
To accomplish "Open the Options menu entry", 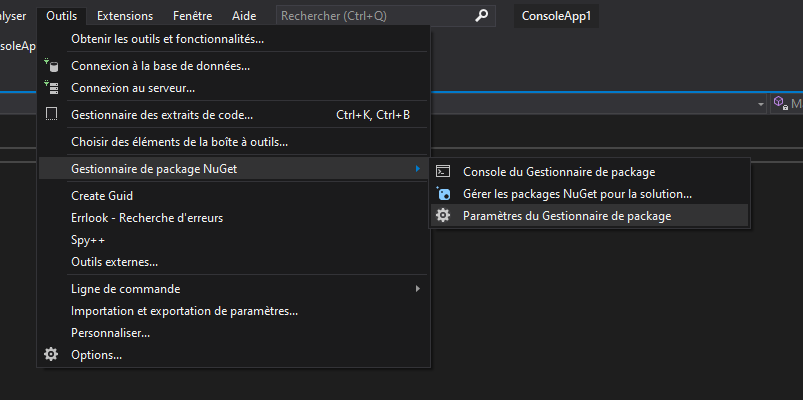I will [233, 354].
